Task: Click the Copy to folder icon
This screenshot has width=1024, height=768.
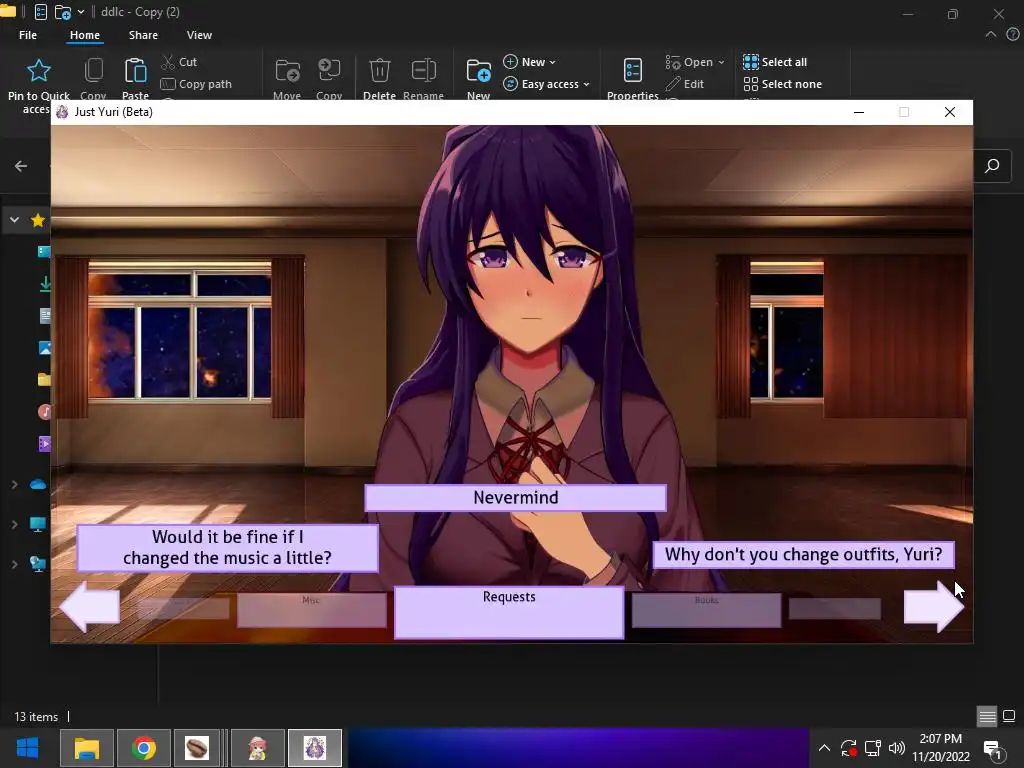Action: tap(329, 70)
